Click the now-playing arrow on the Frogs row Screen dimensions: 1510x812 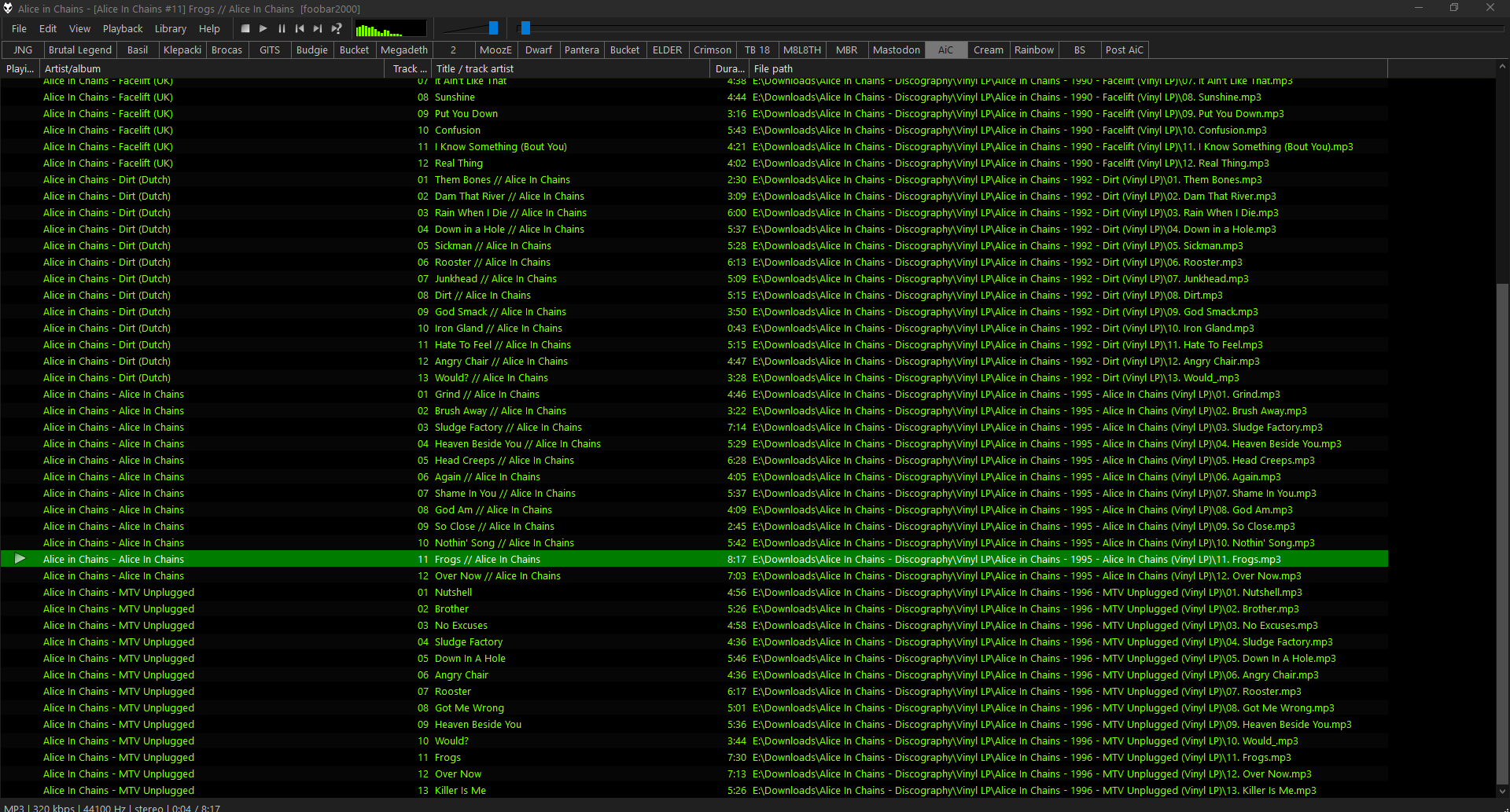click(20, 559)
